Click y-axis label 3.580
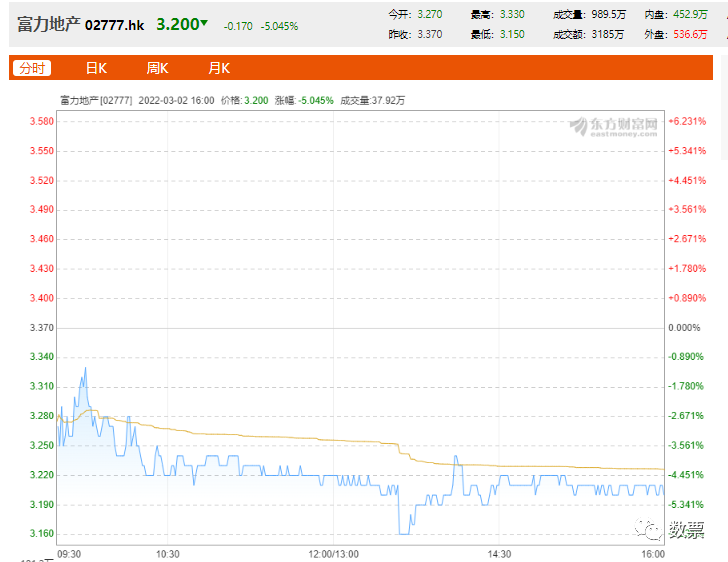Screen dimensions: 728x562 [42, 121]
